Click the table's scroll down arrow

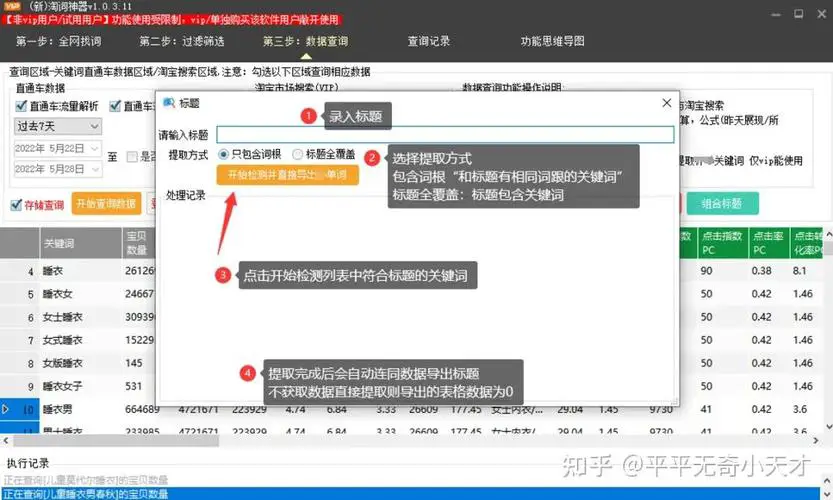point(828,427)
